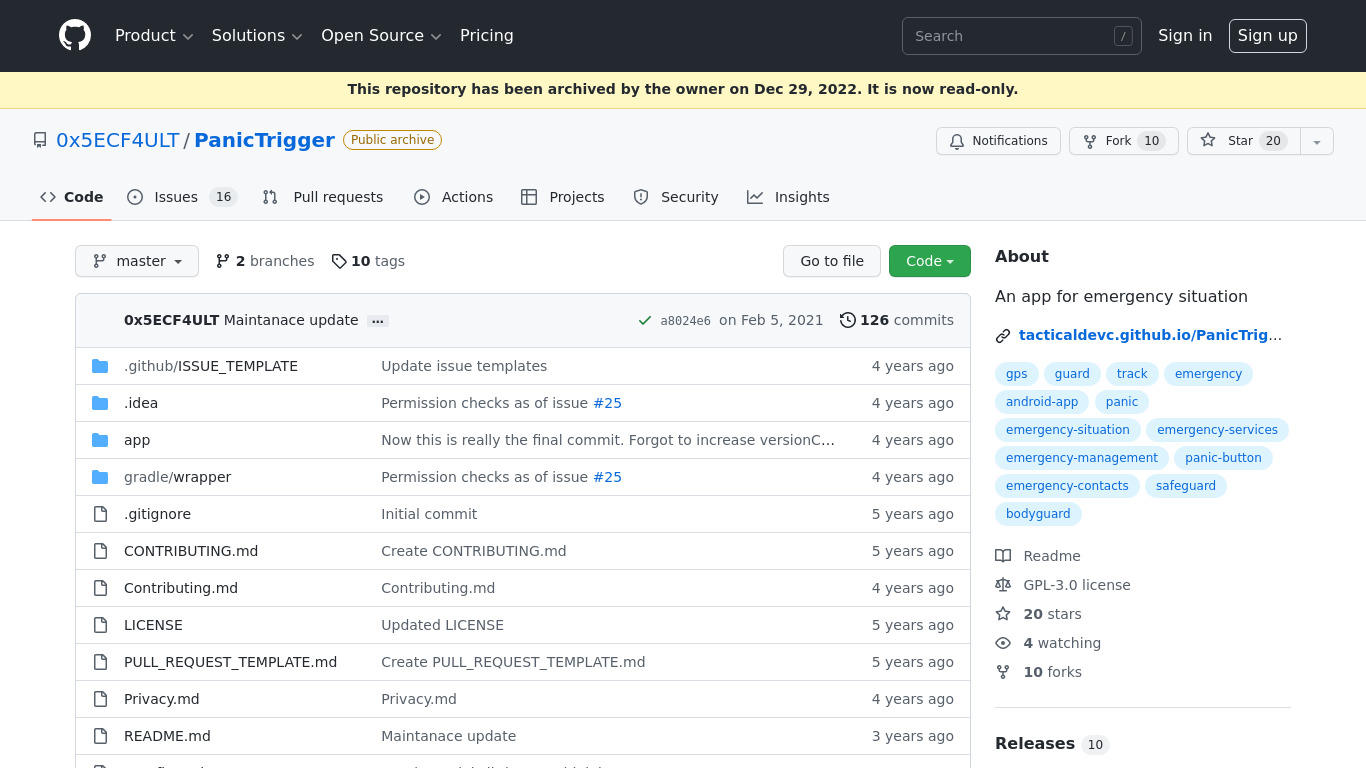Expand the commit message ellipsis button
This screenshot has height=768, width=1366.
[x=377, y=321]
